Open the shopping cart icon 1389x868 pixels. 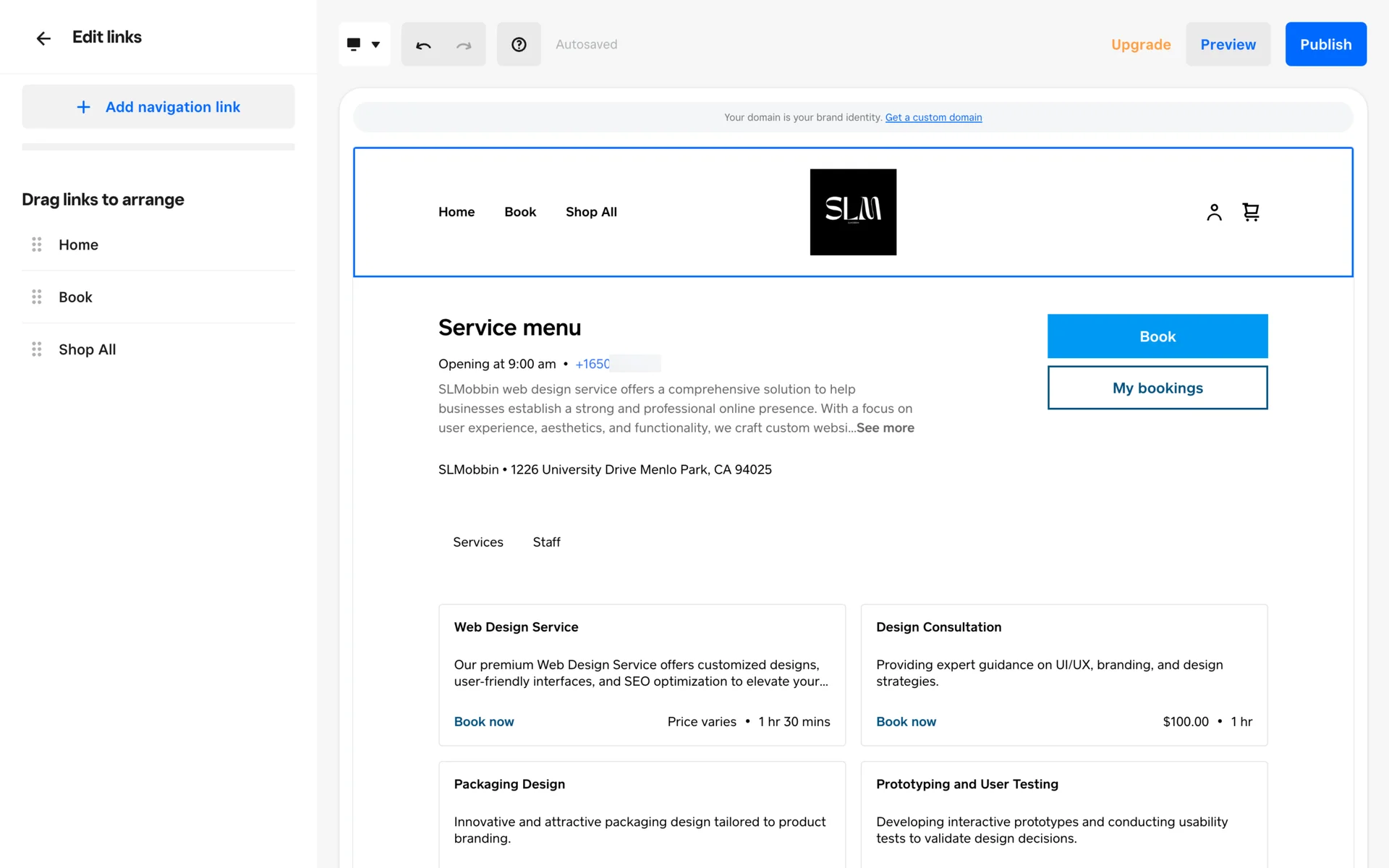pos(1251,212)
